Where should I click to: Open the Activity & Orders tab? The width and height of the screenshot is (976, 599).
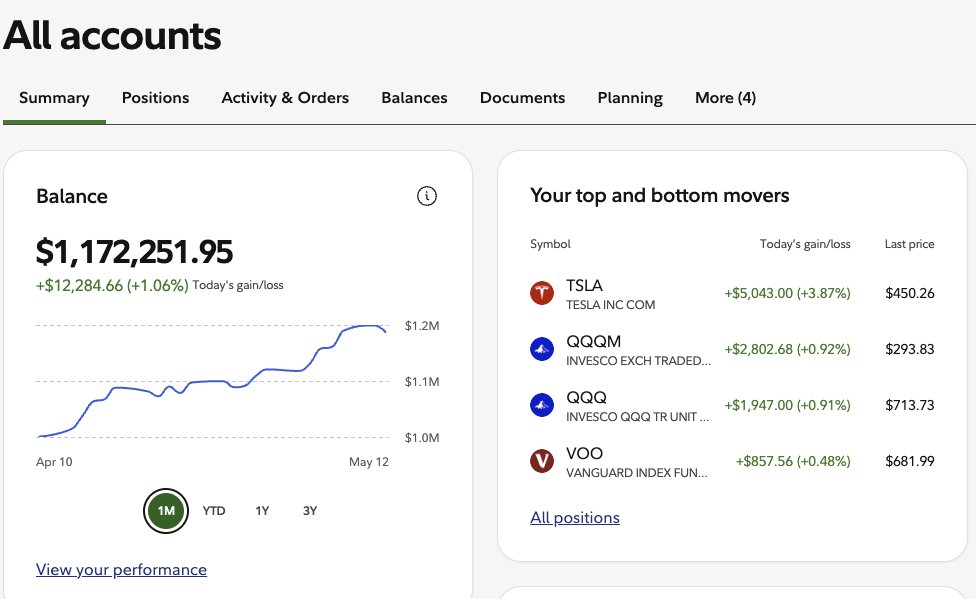click(285, 98)
